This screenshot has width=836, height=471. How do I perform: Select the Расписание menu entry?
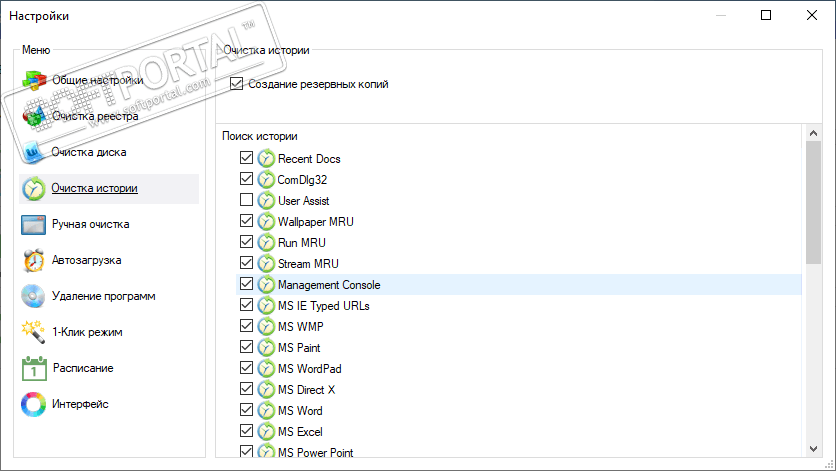(x=82, y=368)
